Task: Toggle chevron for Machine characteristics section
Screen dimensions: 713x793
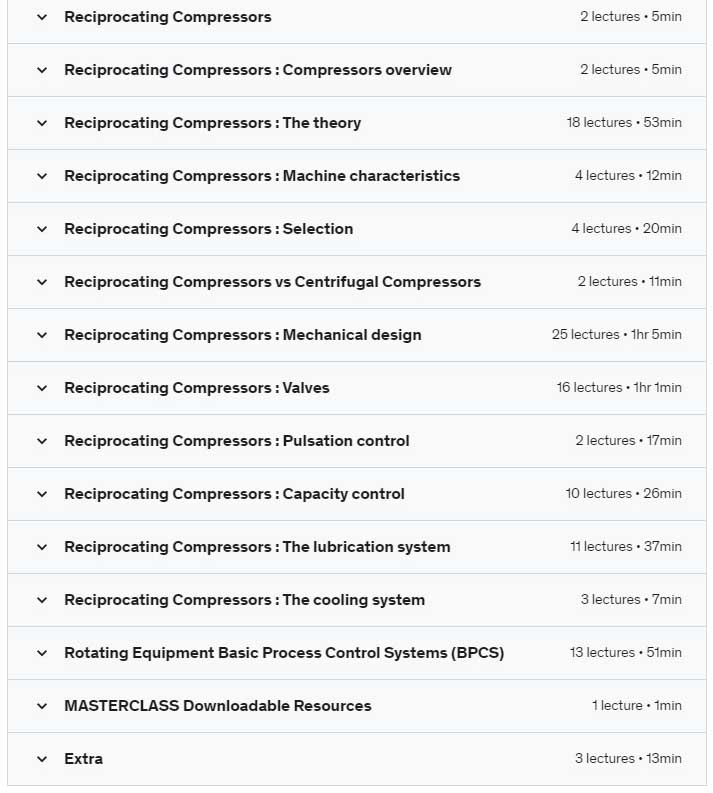Action: (x=42, y=176)
